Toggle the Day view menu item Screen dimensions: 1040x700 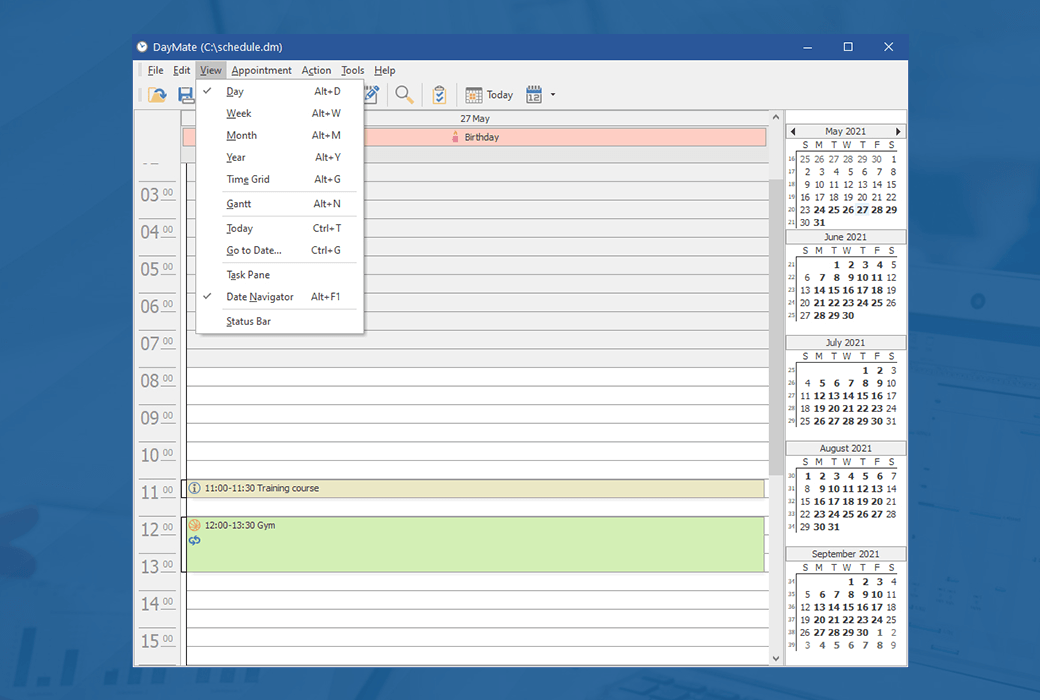(280, 92)
